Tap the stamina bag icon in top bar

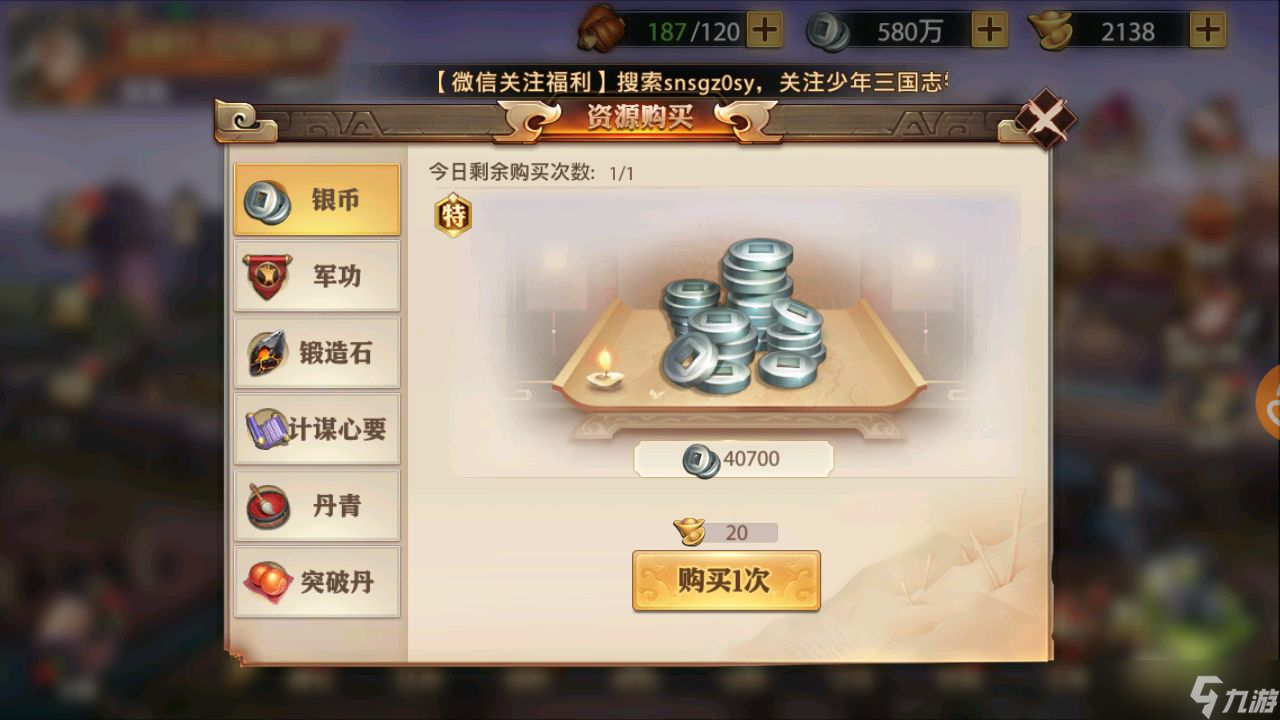coord(600,30)
